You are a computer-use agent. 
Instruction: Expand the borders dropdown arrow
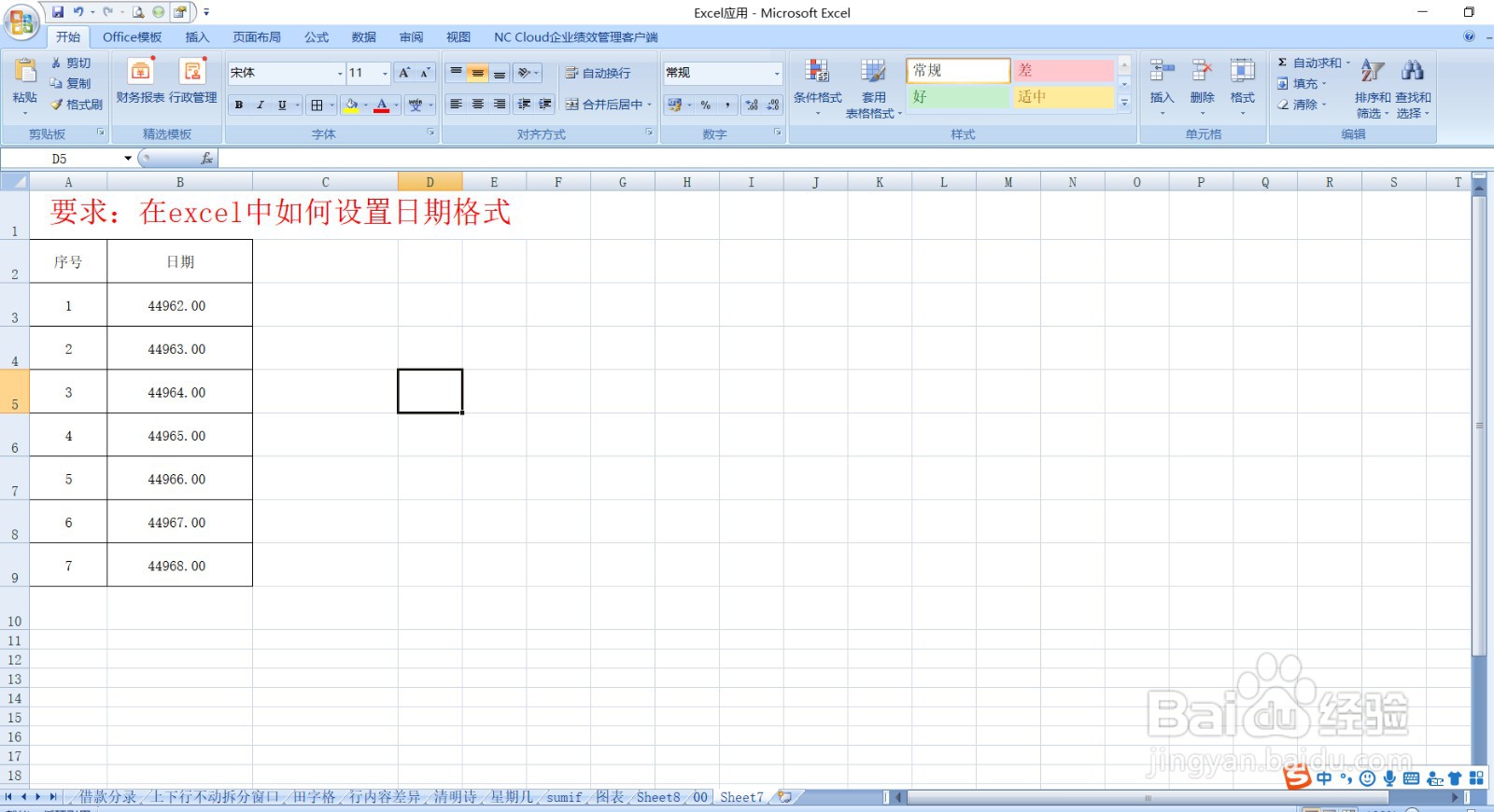click(x=332, y=105)
